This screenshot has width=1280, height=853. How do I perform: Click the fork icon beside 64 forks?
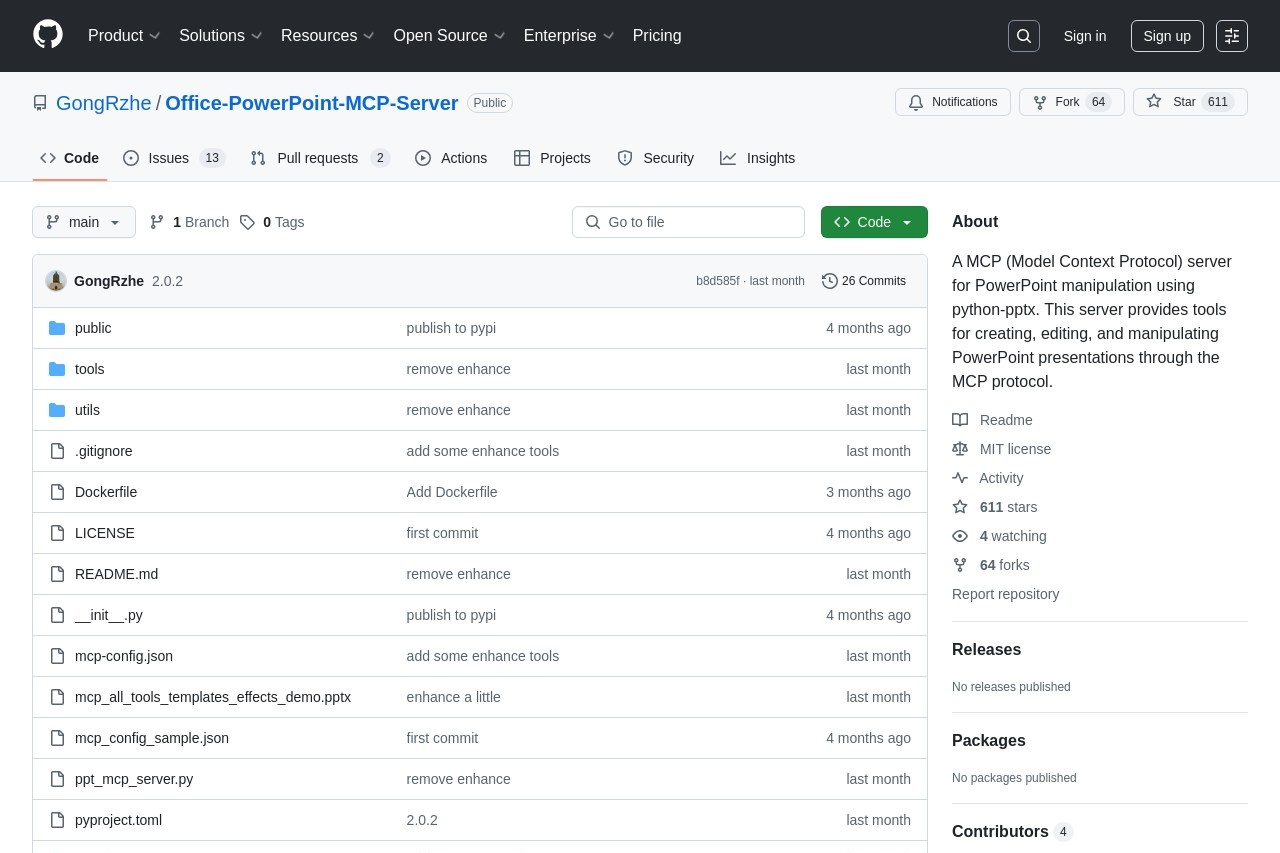click(960, 565)
